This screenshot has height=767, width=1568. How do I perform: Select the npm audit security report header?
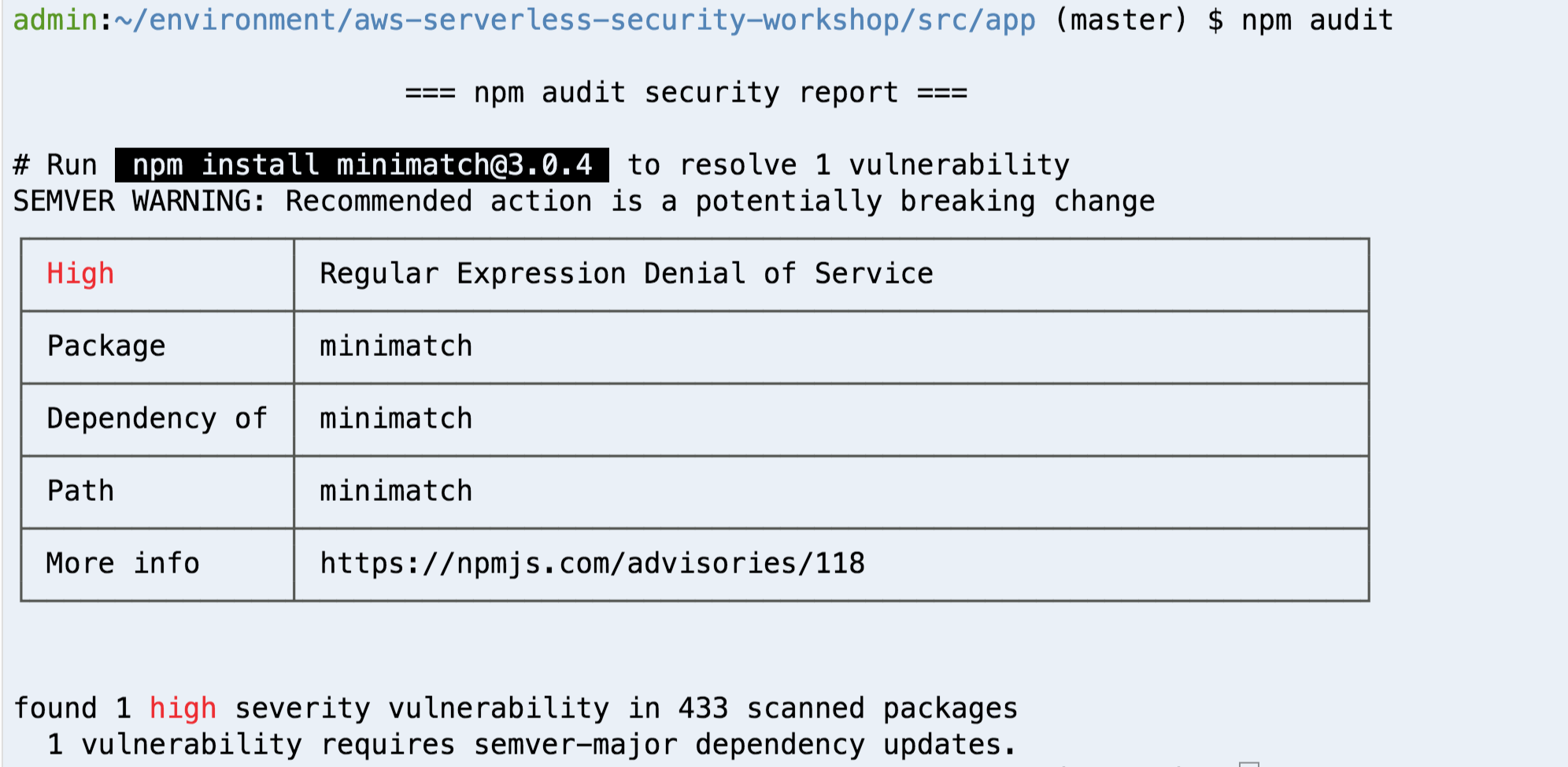(x=686, y=93)
